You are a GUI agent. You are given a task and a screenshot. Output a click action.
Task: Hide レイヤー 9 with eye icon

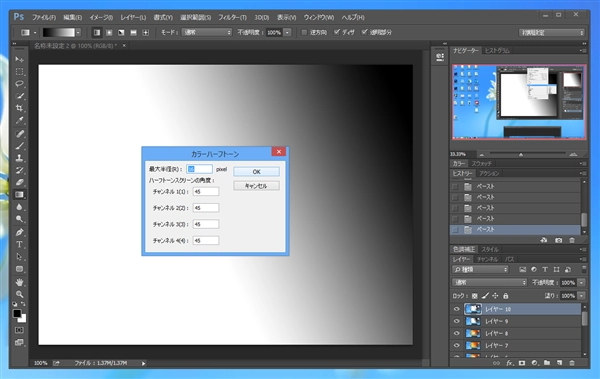(x=456, y=321)
